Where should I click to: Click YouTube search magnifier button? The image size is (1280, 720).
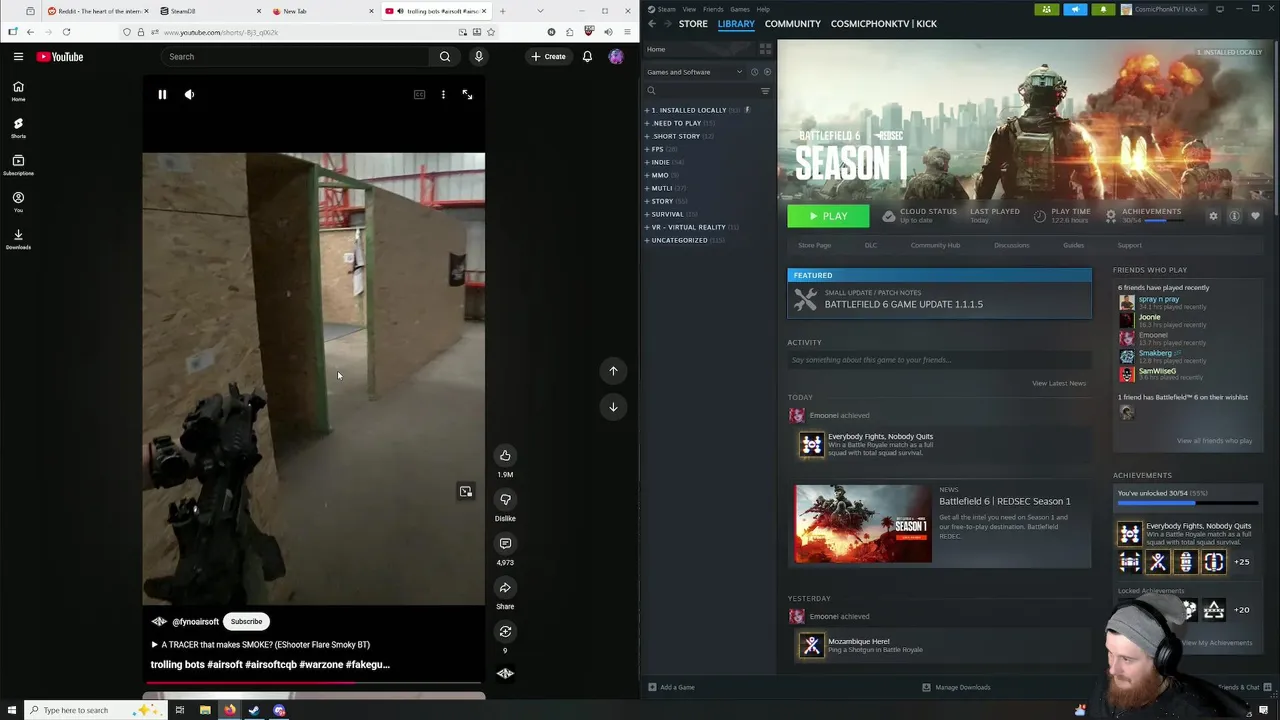pyautogui.click(x=445, y=57)
